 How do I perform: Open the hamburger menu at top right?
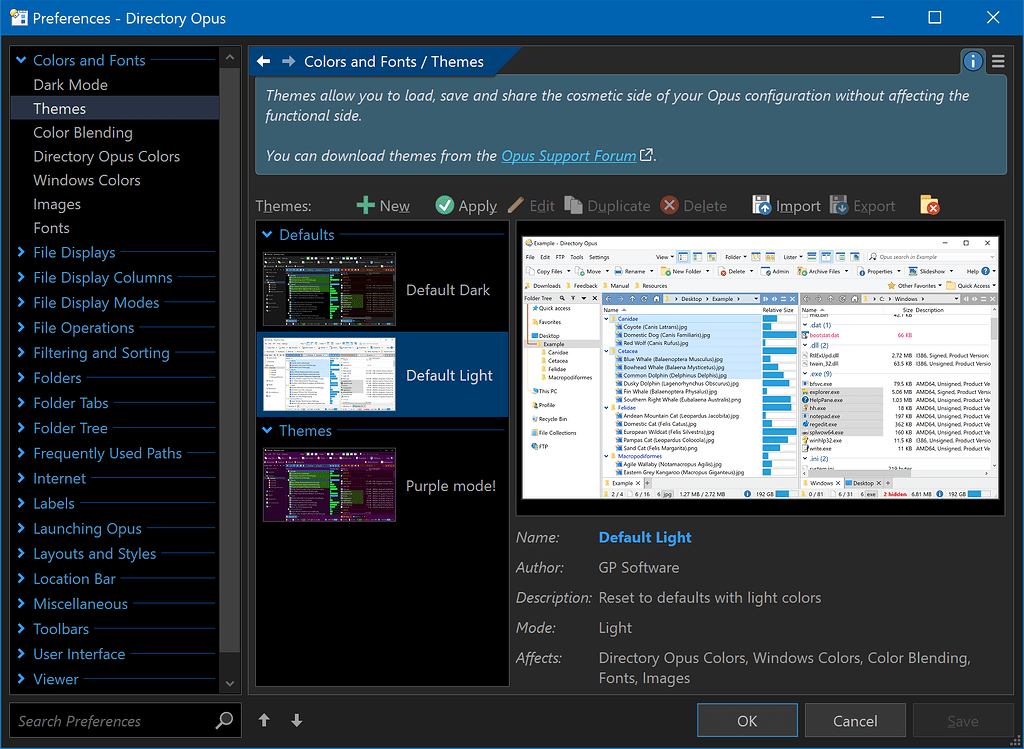(997, 62)
